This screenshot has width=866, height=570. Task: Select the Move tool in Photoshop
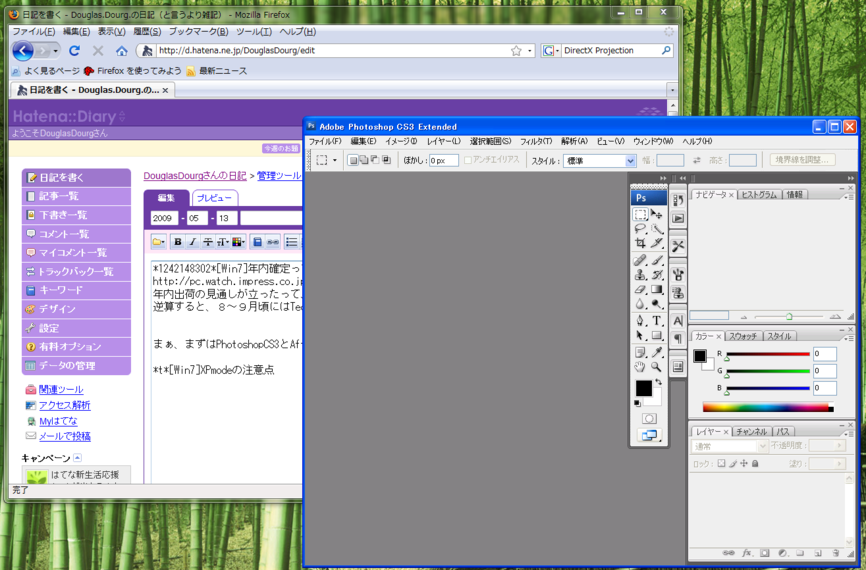pos(657,214)
